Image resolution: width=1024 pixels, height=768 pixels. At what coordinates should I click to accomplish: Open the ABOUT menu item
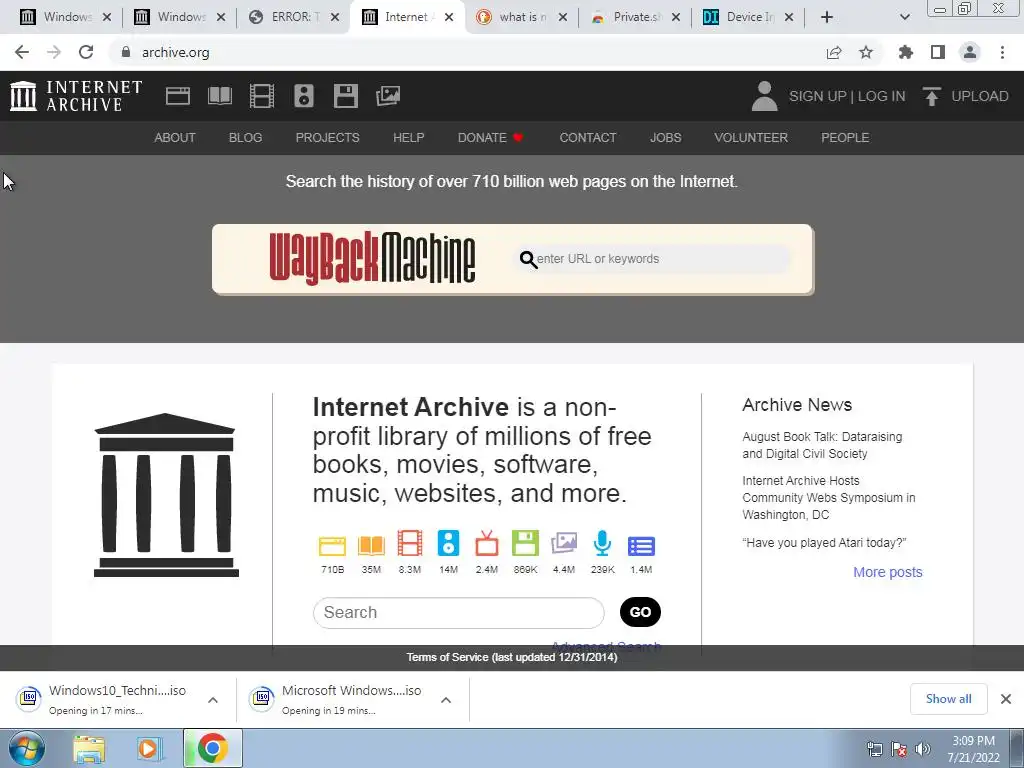[x=174, y=138]
